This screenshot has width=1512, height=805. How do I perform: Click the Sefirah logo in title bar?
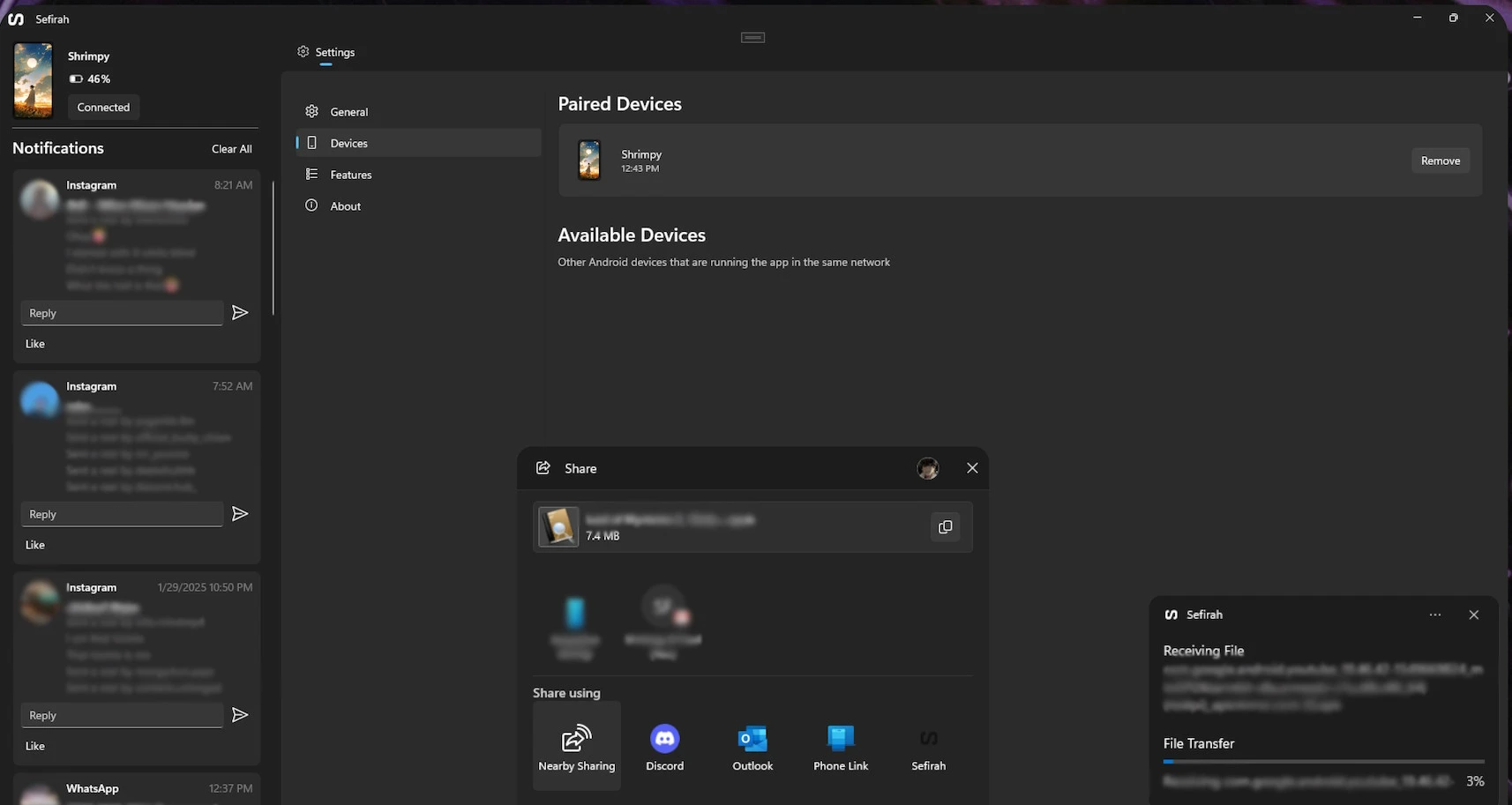pyautogui.click(x=15, y=19)
